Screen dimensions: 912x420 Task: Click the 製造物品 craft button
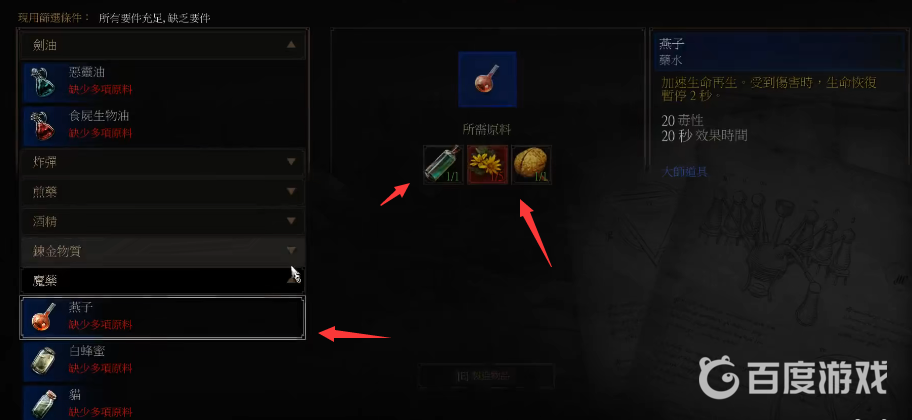(x=487, y=376)
